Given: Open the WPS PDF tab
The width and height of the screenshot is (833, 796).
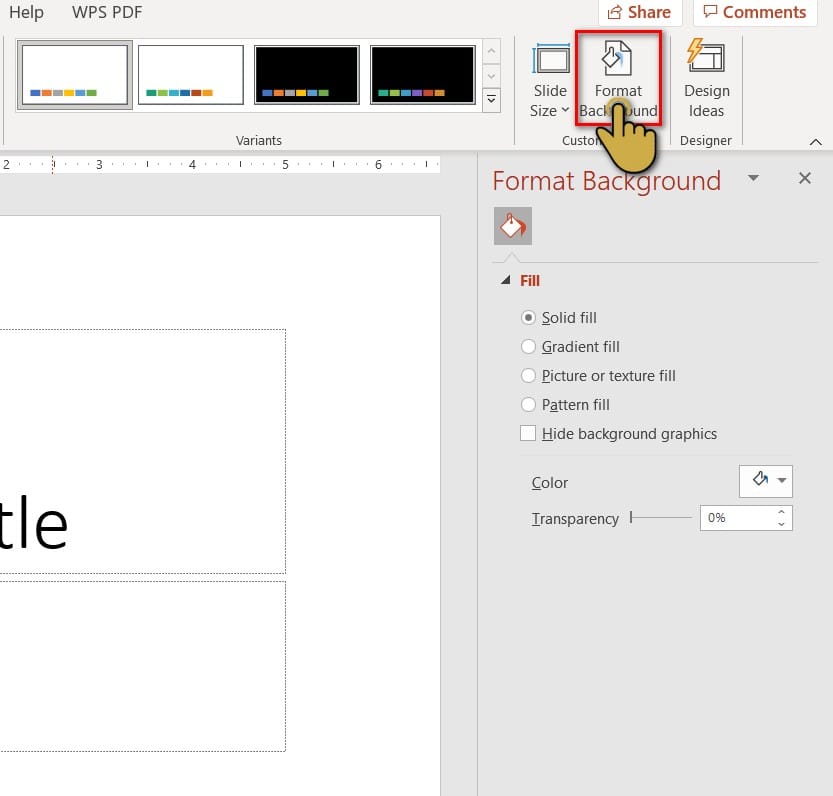Looking at the screenshot, I should 107,12.
